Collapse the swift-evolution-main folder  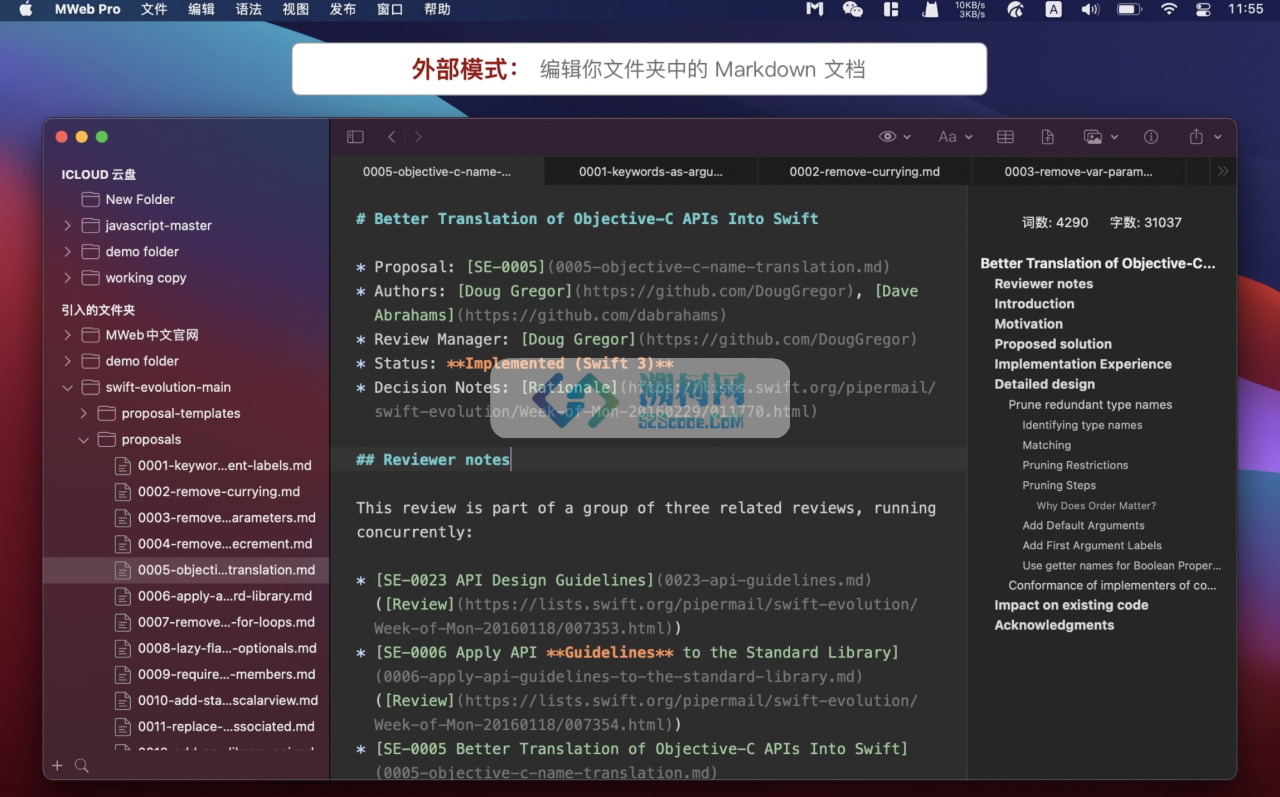(x=67, y=387)
